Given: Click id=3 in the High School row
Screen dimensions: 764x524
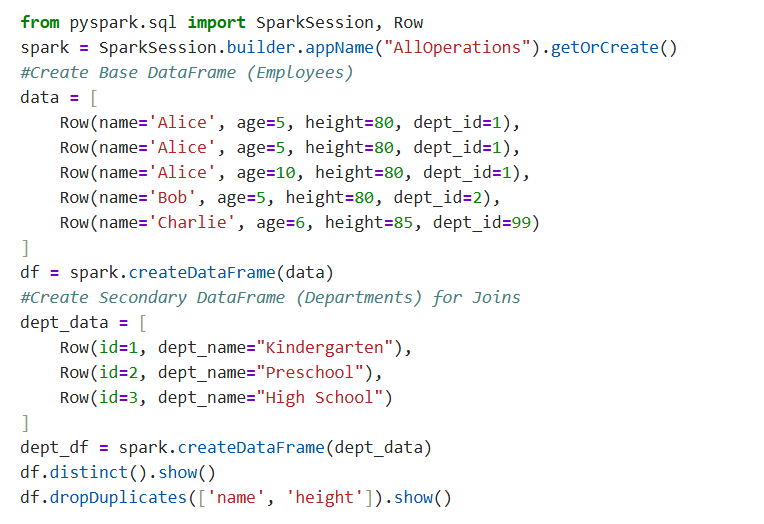Looking at the screenshot, I should (x=119, y=397).
